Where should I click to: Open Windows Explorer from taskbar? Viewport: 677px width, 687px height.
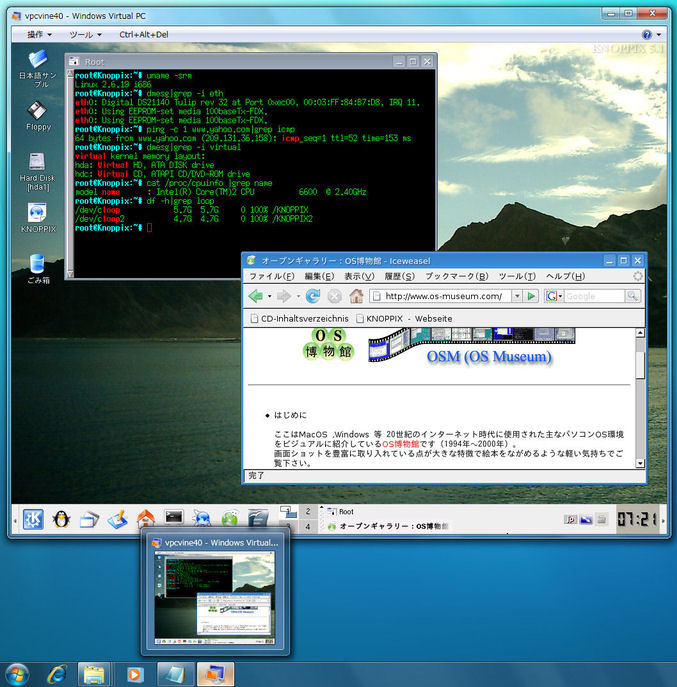point(94,675)
